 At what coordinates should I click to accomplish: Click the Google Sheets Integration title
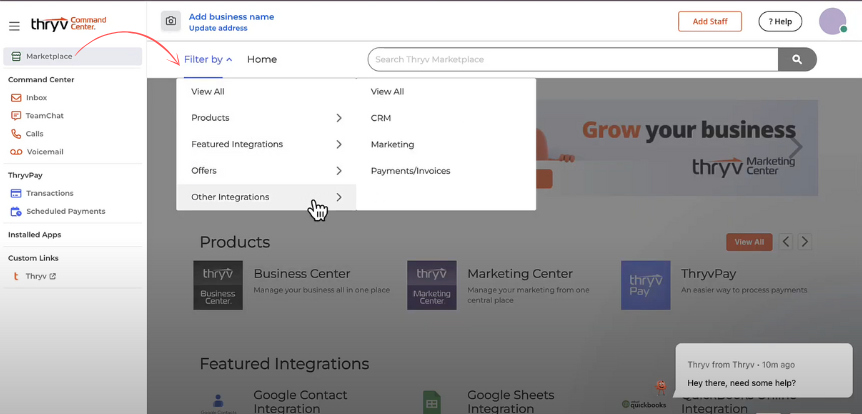click(x=511, y=402)
